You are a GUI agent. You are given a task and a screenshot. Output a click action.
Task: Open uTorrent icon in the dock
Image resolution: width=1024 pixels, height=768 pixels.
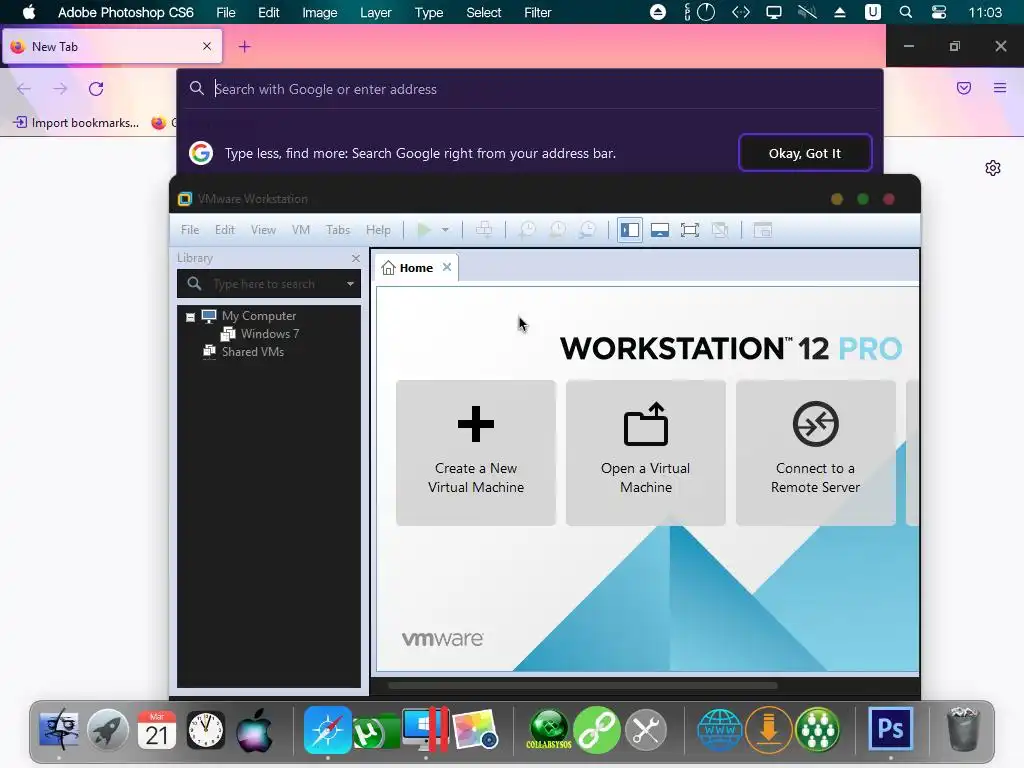(x=376, y=731)
